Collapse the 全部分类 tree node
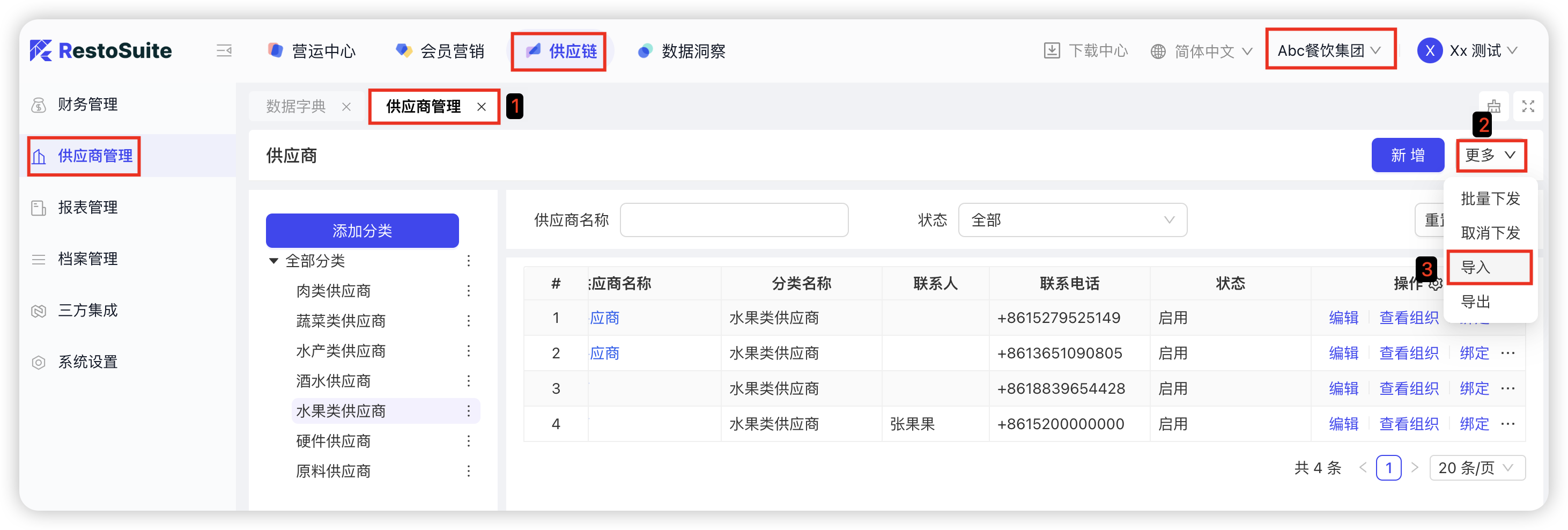Viewport: 1568px width, 530px height. [x=274, y=261]
